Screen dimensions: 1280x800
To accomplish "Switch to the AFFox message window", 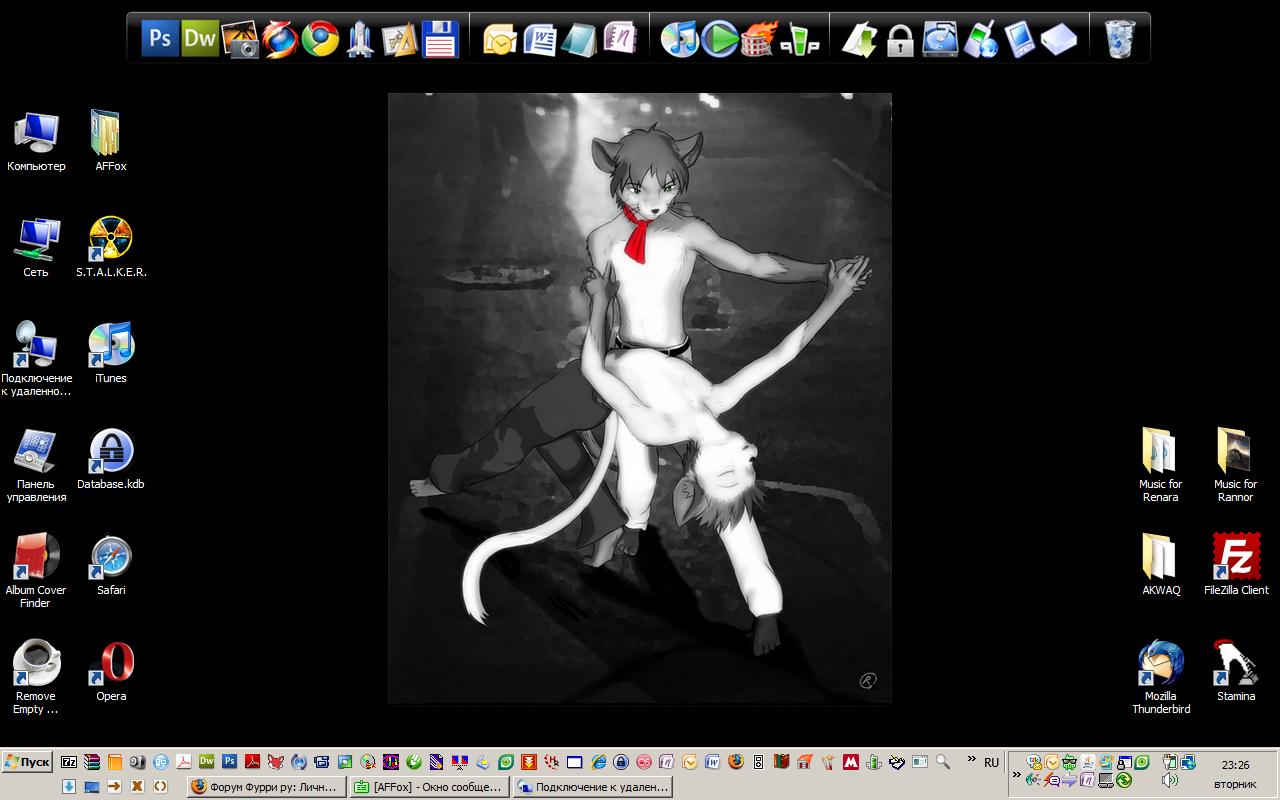I will 429,787.
